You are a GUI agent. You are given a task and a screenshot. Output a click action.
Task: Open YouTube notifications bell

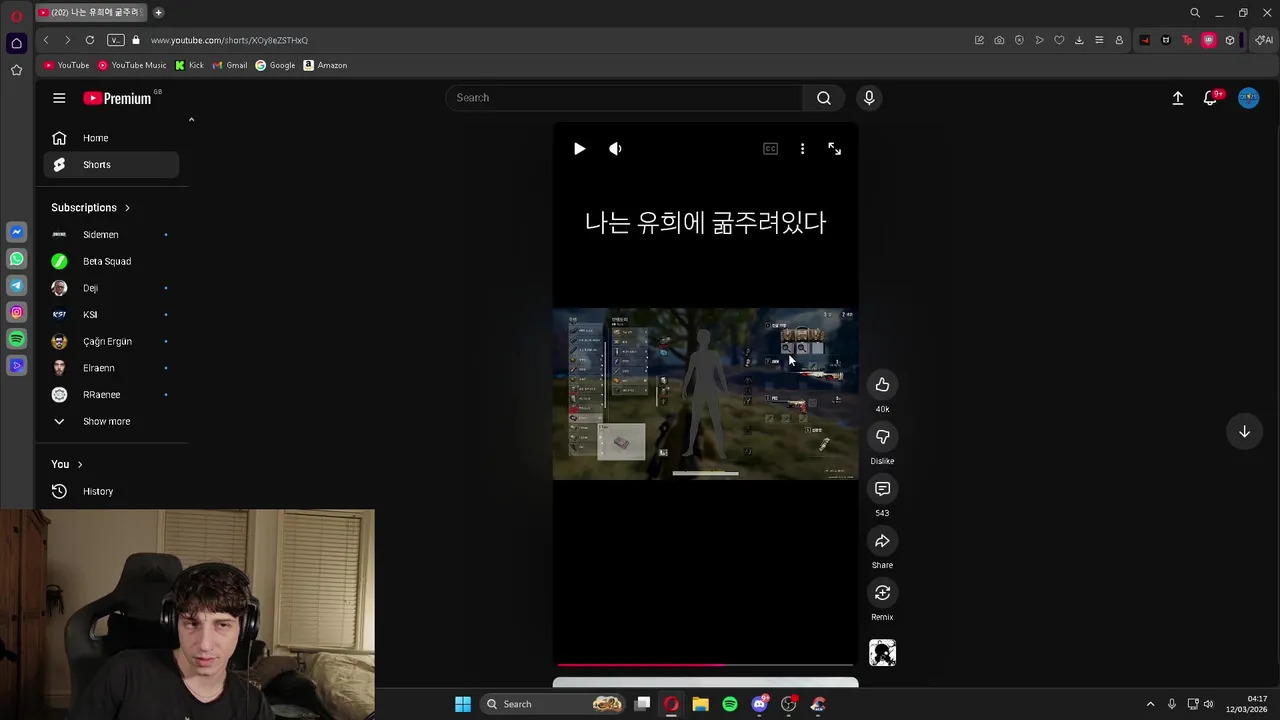[1210, 98]
